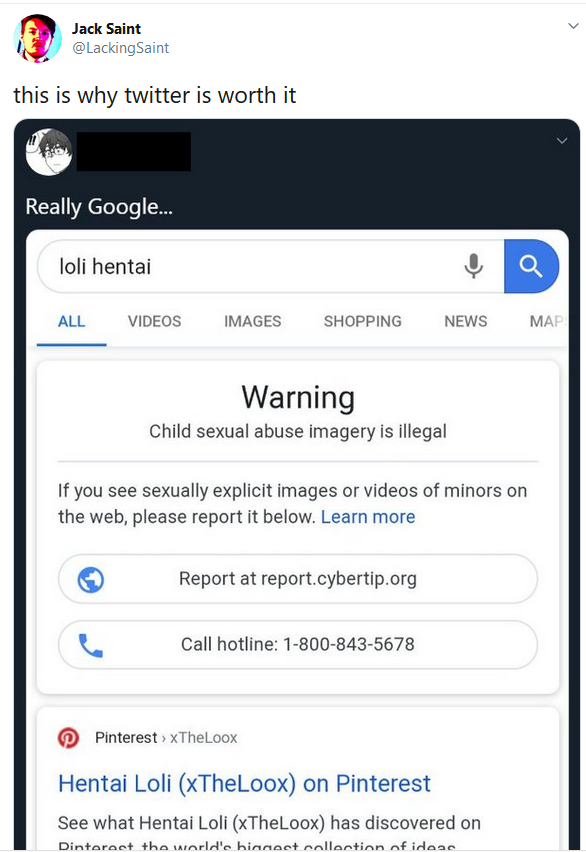This screenshot has width=586, height=852.
Task: Click the quoted tweet author's avatar
Action: [x=49, y=152]
